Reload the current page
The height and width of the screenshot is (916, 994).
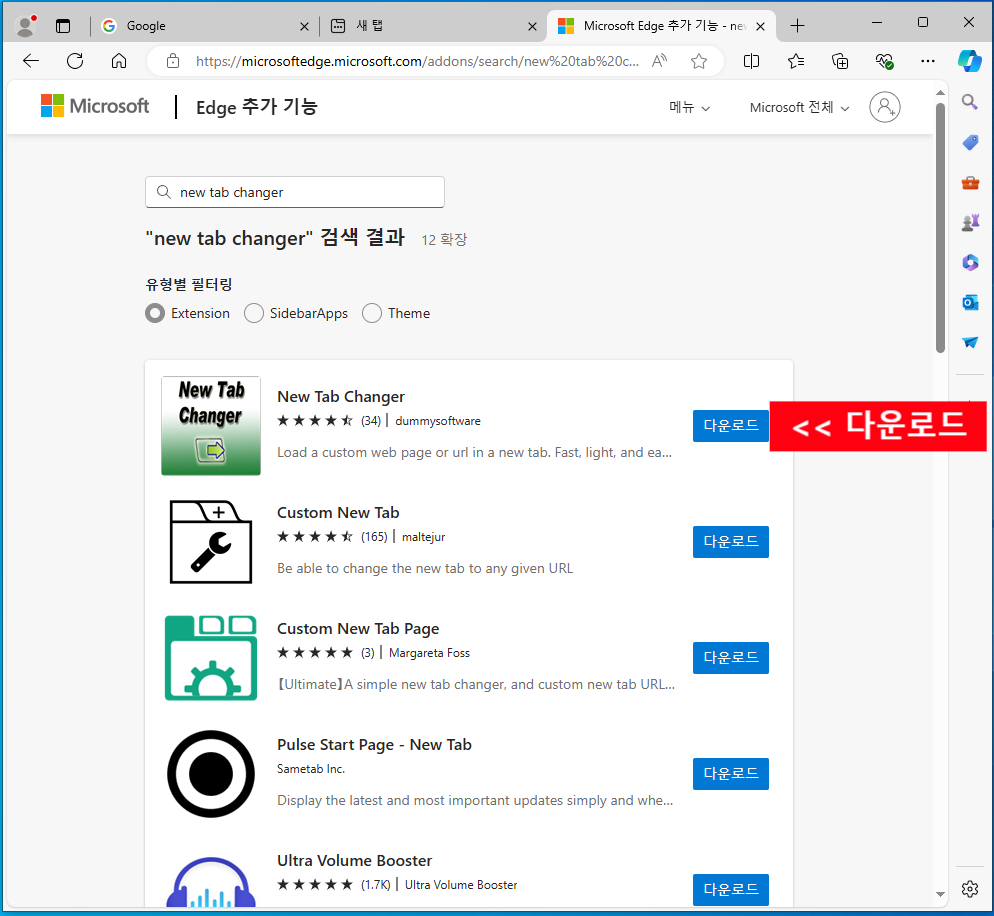75,61
